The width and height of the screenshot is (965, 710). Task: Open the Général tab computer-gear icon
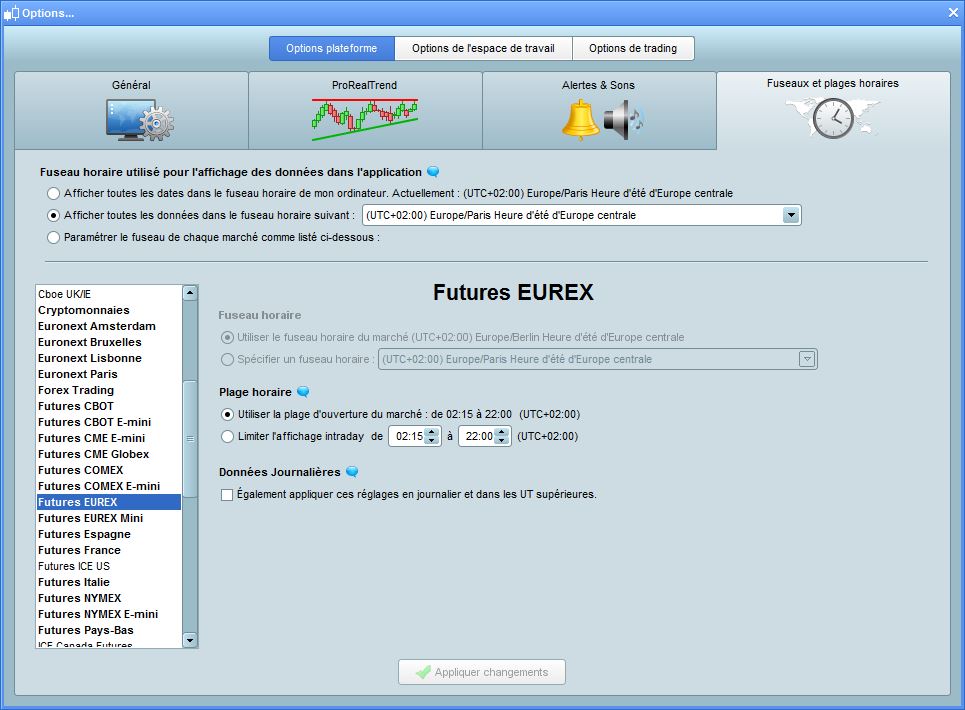tap(140, 119)
